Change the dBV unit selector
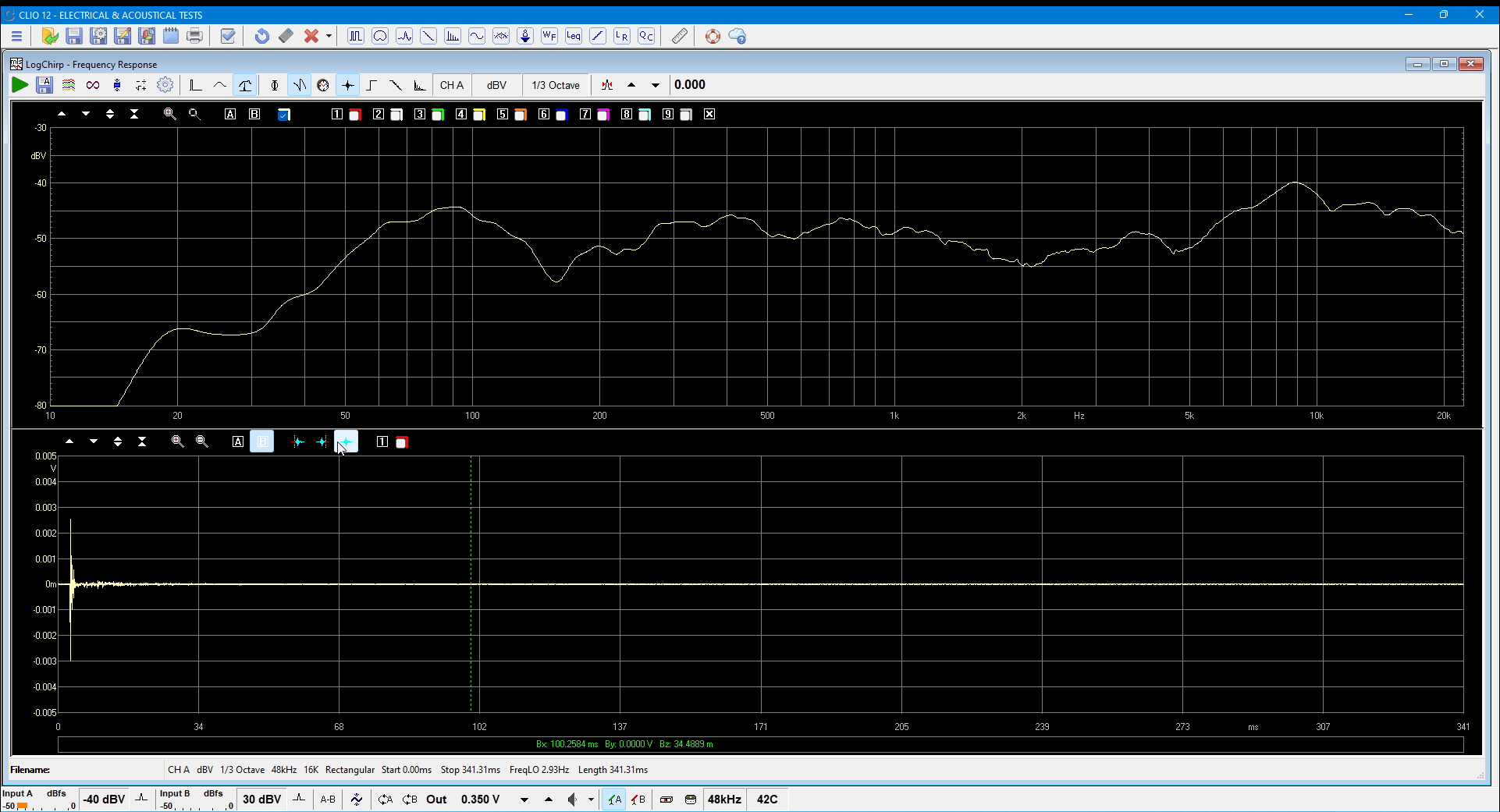Screen dimensions: 1500x812 pos(496,85)
